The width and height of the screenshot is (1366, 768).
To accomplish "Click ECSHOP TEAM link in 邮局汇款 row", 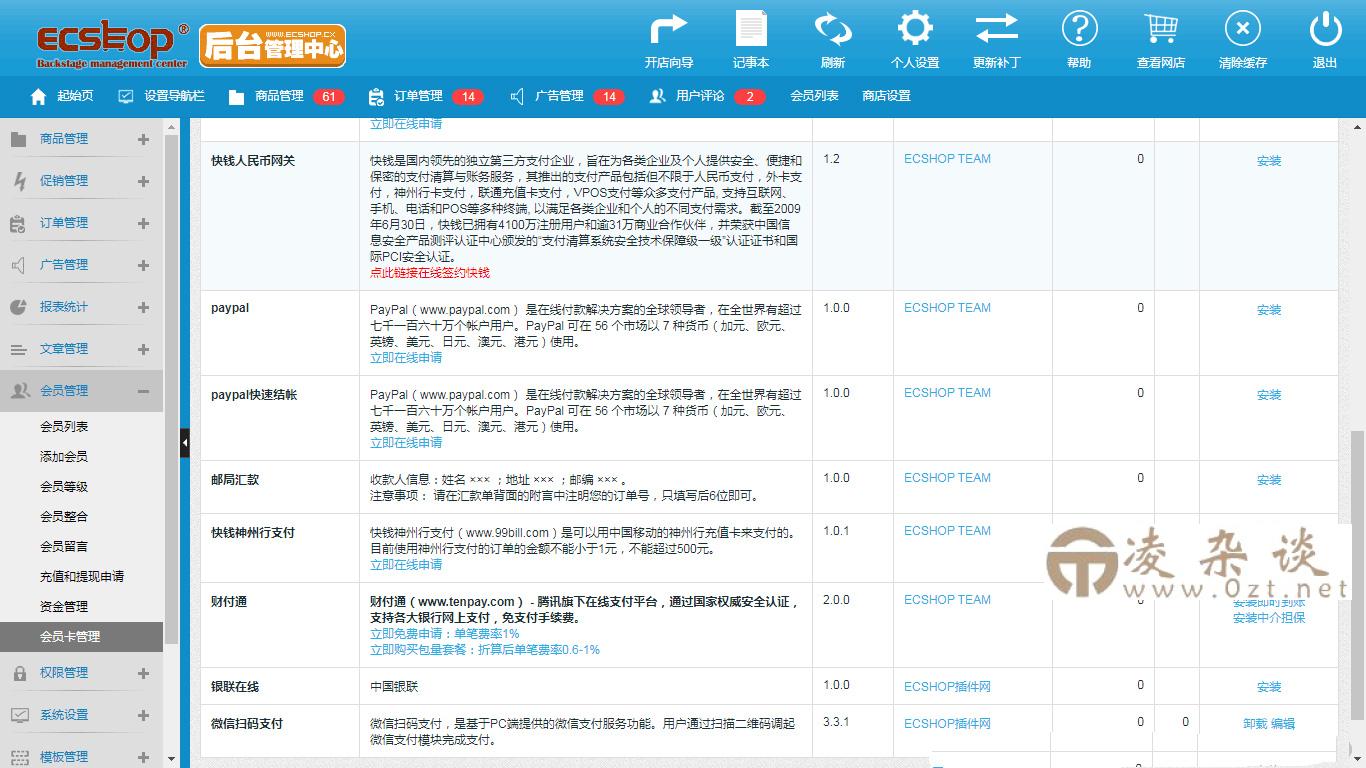I will click(947, 478).
